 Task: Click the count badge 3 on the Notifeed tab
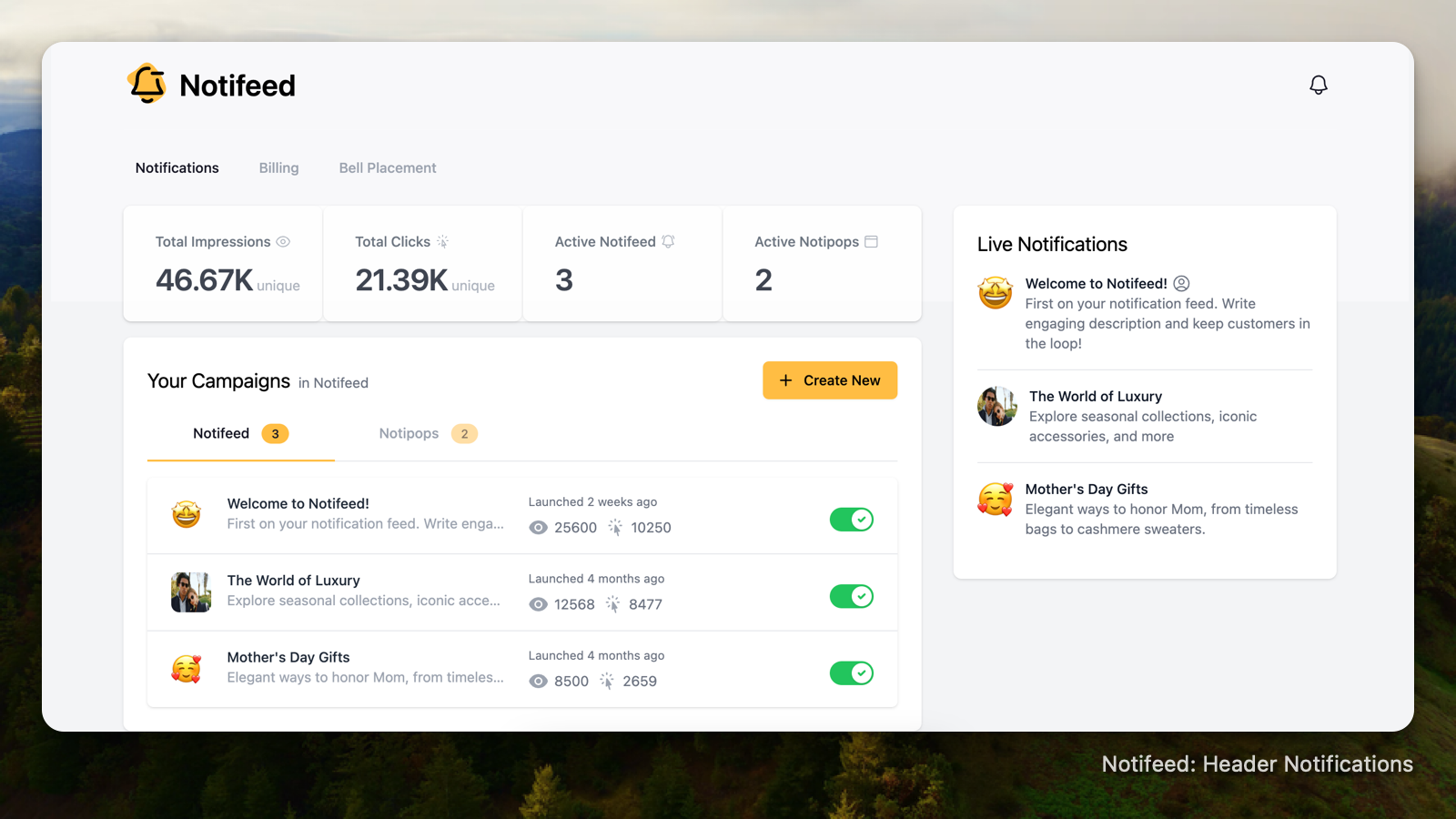[x=276, y=434]
